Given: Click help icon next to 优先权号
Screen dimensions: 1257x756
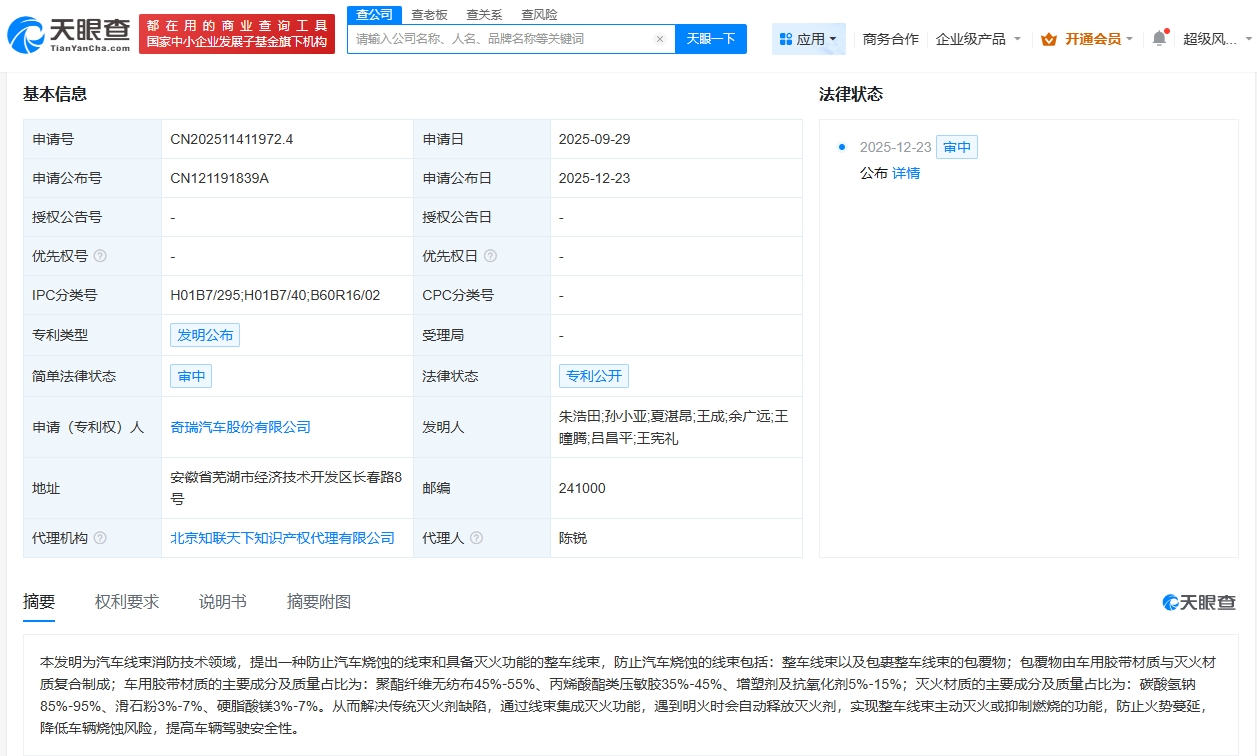Looking at the screenshot, I should (102, 256).
